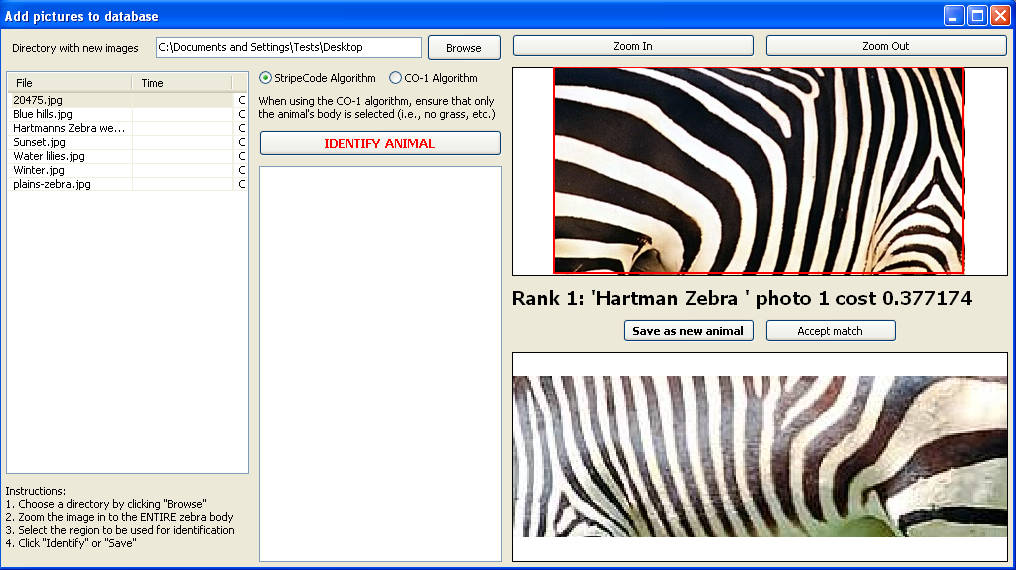Image resolution: width=1016 pixels, height=570 pixels.
Task: Pick Water lilies.jpg in the list
Action: 48,156
